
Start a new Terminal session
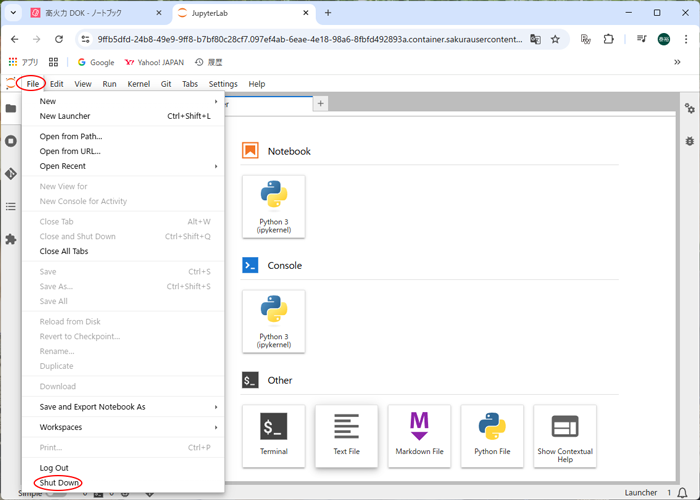(x=273, y=436)
